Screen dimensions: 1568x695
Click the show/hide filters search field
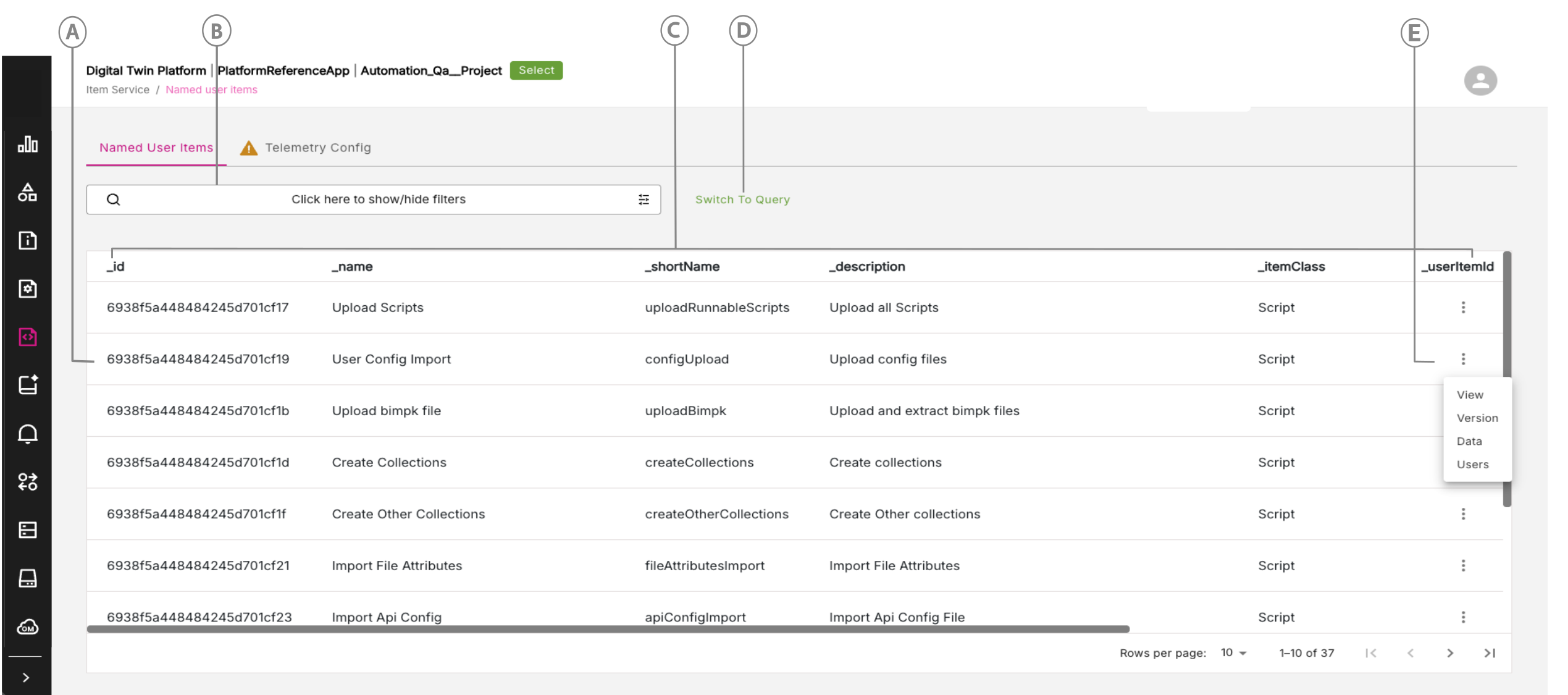(374, 200)
